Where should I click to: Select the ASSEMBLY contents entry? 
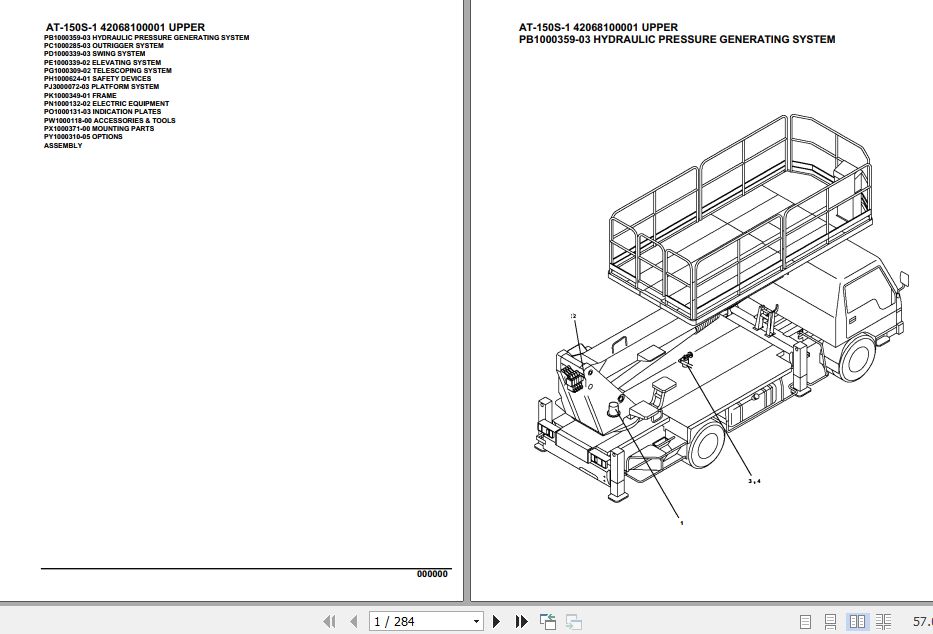(x=62, y=145)
